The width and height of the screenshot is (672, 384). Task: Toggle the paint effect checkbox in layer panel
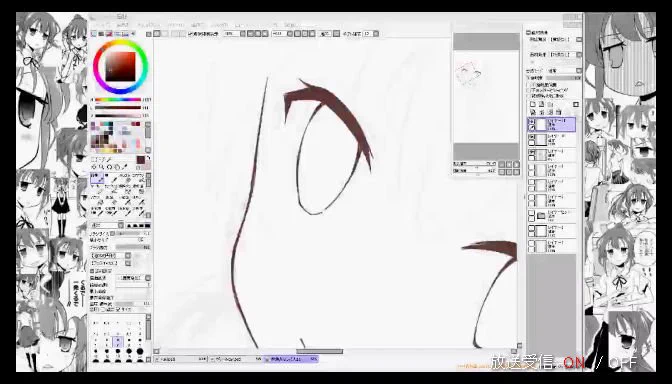pos(528,33)
